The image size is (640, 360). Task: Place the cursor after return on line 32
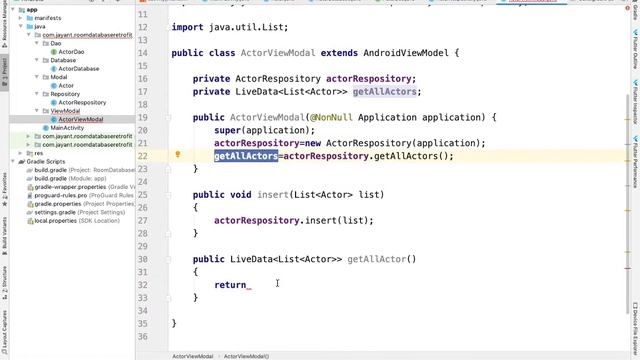247,285
